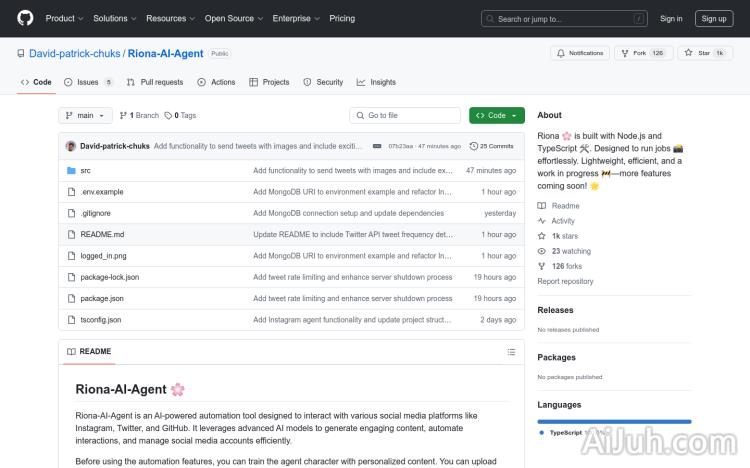Open the Insights tab
Screen dimensions: 750x468
pos(376,82)
